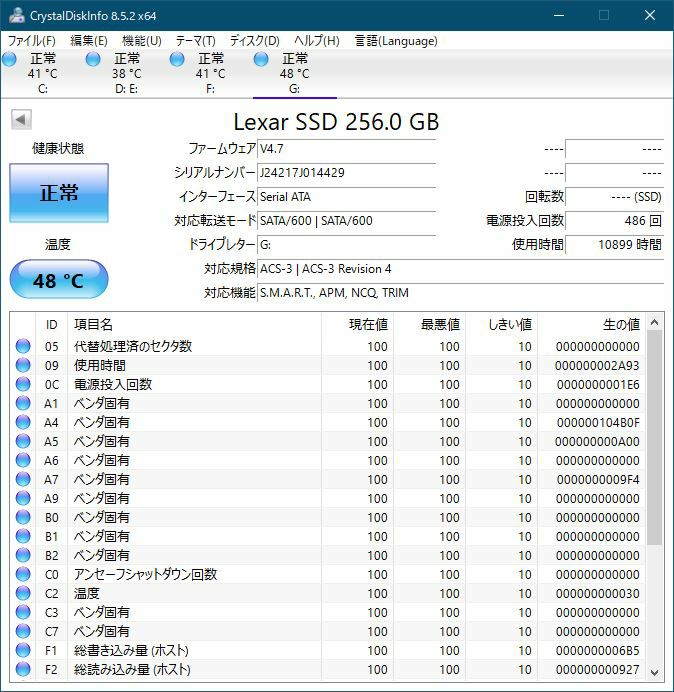Click the scroll down arrow of SMART list
The image size is (674, 692).
pyautogui.click(x=655, y=672)
